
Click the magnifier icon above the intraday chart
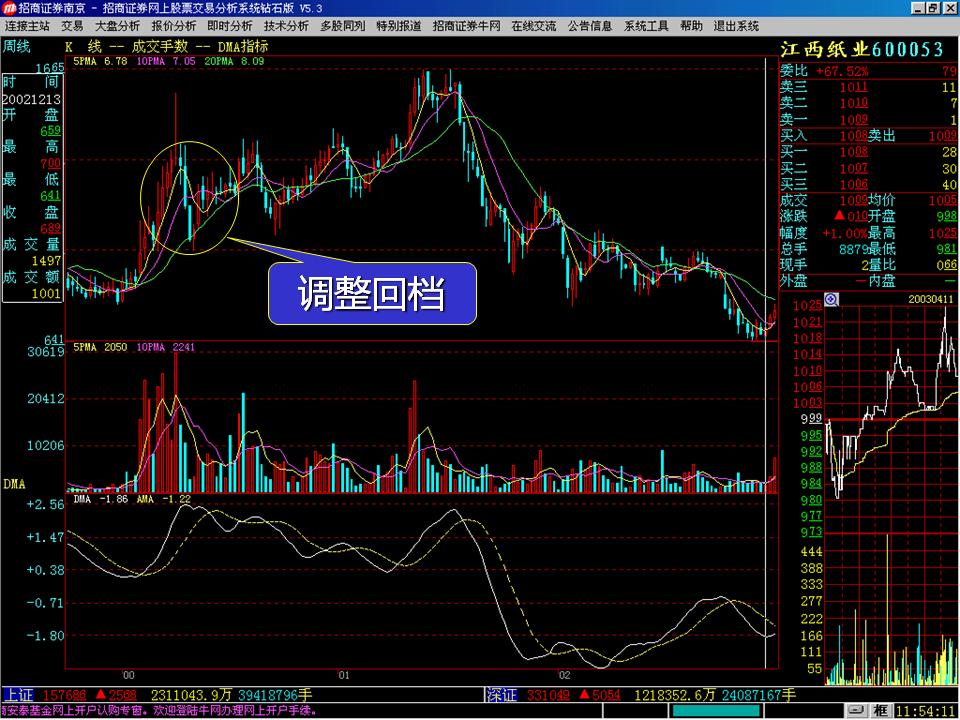click(x=831, y=299)
